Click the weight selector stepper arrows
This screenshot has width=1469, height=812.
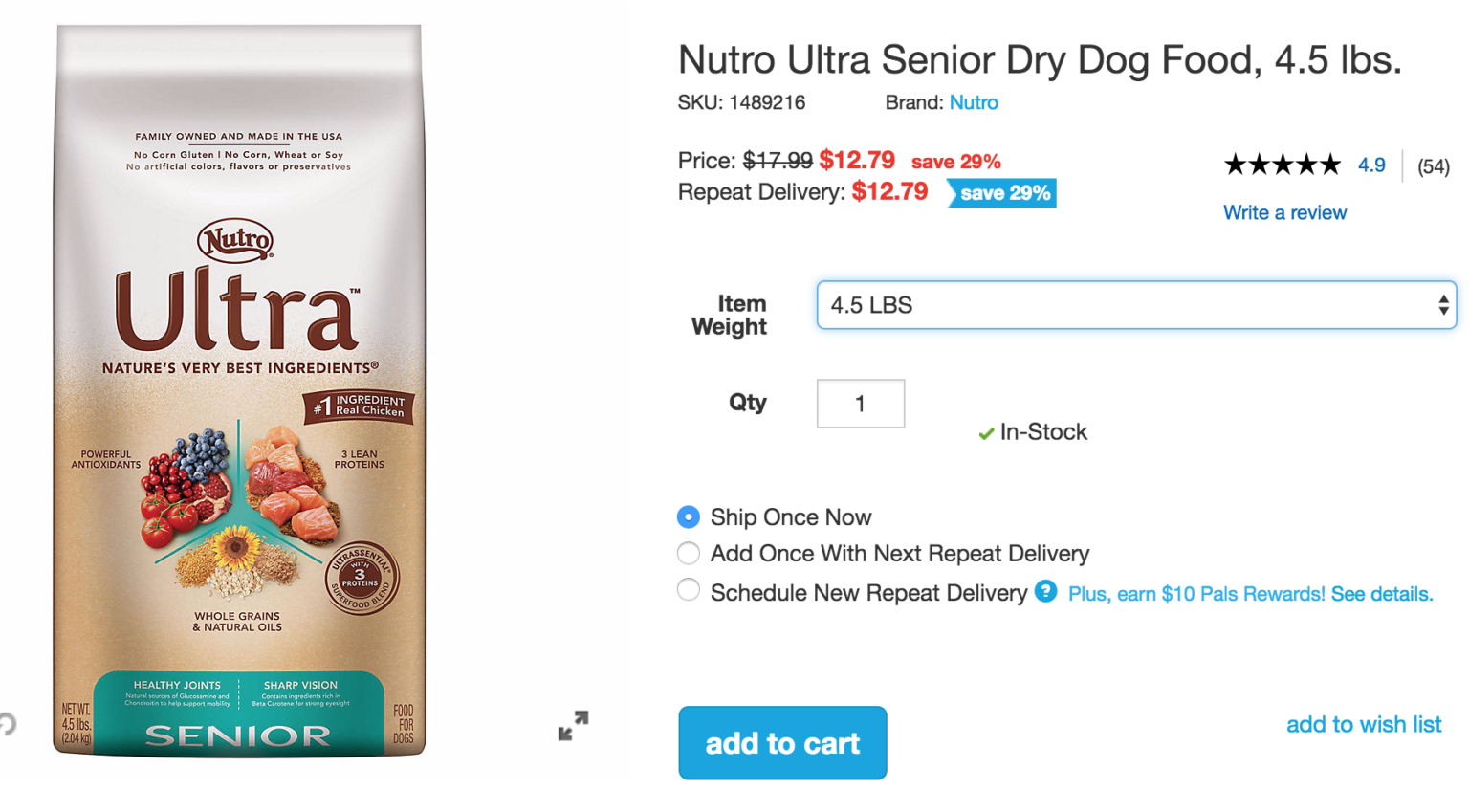click(1443, 305)
